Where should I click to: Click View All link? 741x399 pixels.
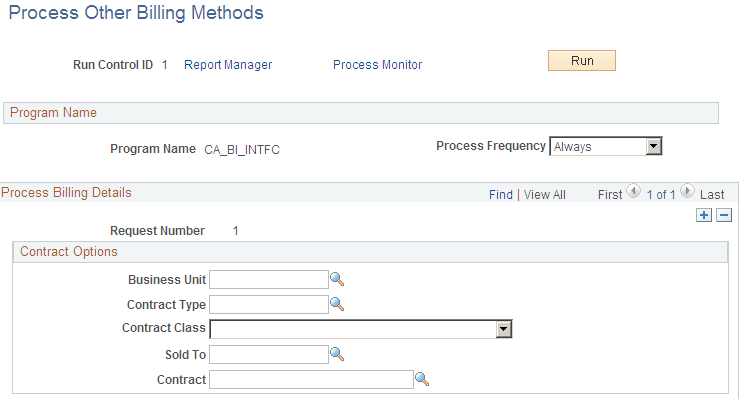pos(544,195)
